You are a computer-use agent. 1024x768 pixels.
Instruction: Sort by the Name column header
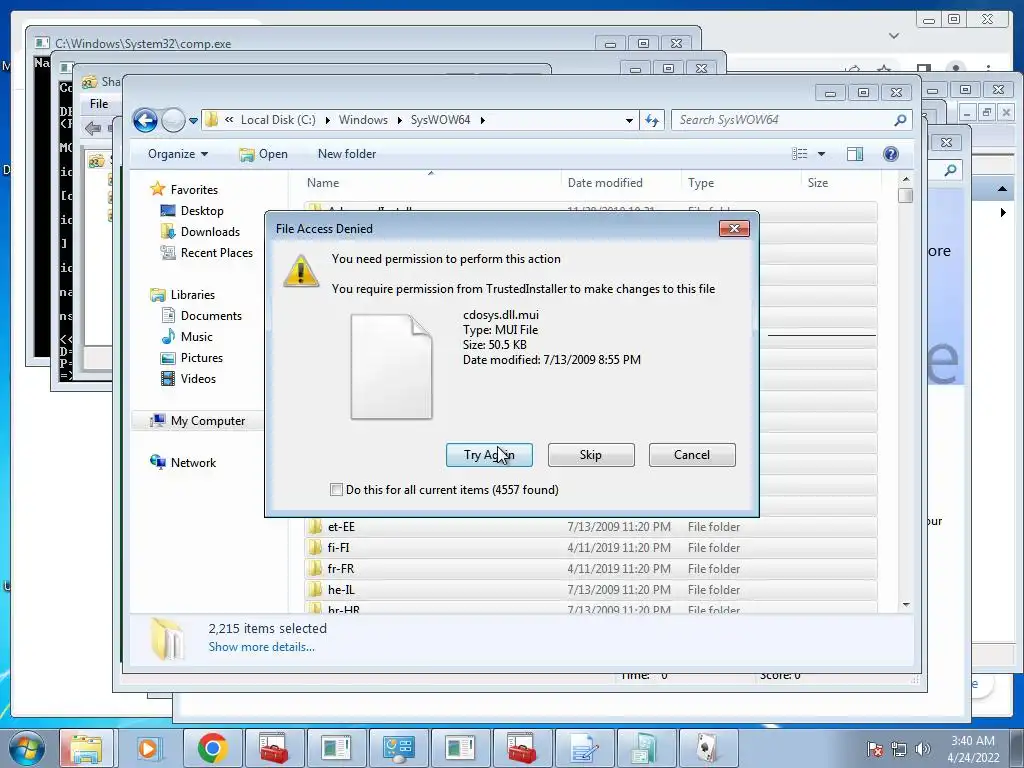431,183
